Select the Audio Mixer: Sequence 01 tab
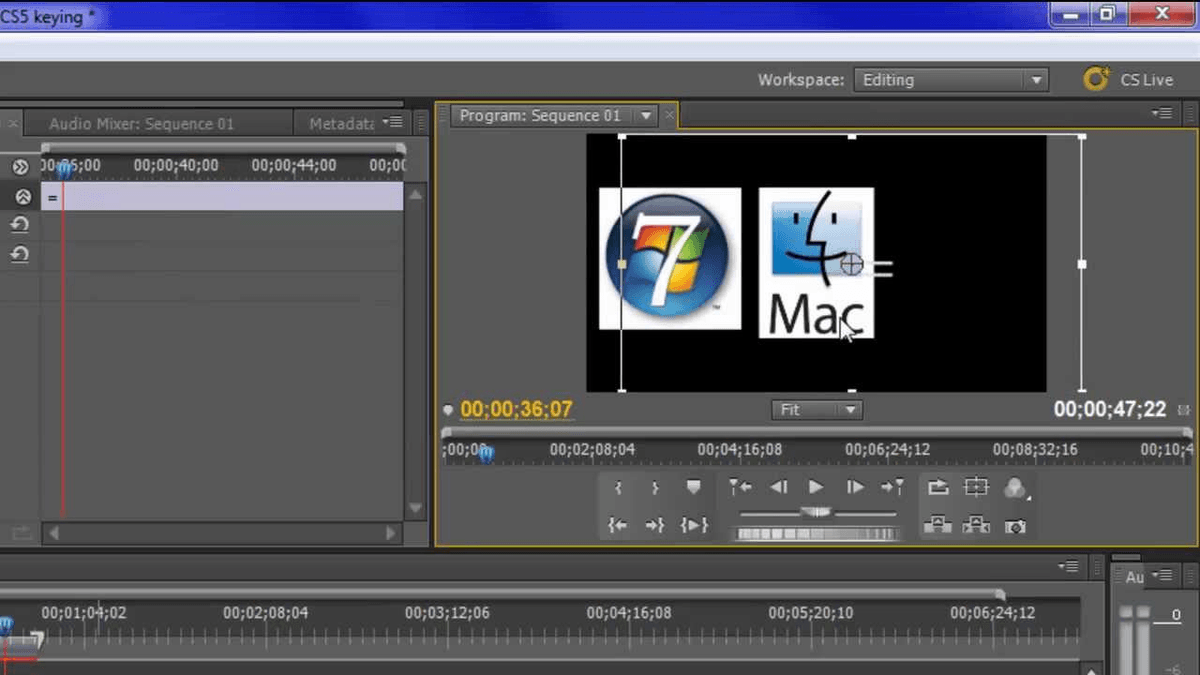 140,123
